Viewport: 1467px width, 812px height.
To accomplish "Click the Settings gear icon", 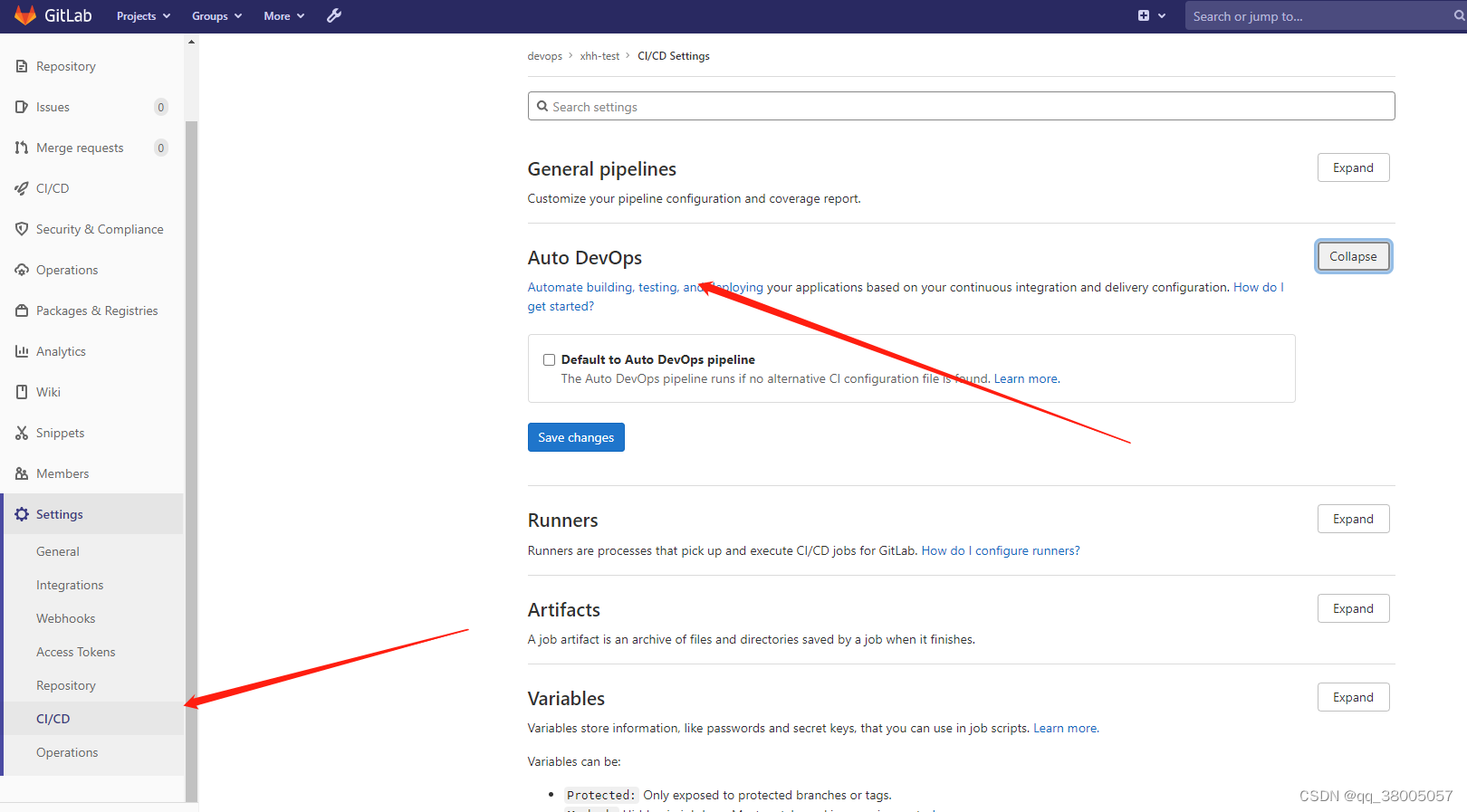I will point(22,514).
